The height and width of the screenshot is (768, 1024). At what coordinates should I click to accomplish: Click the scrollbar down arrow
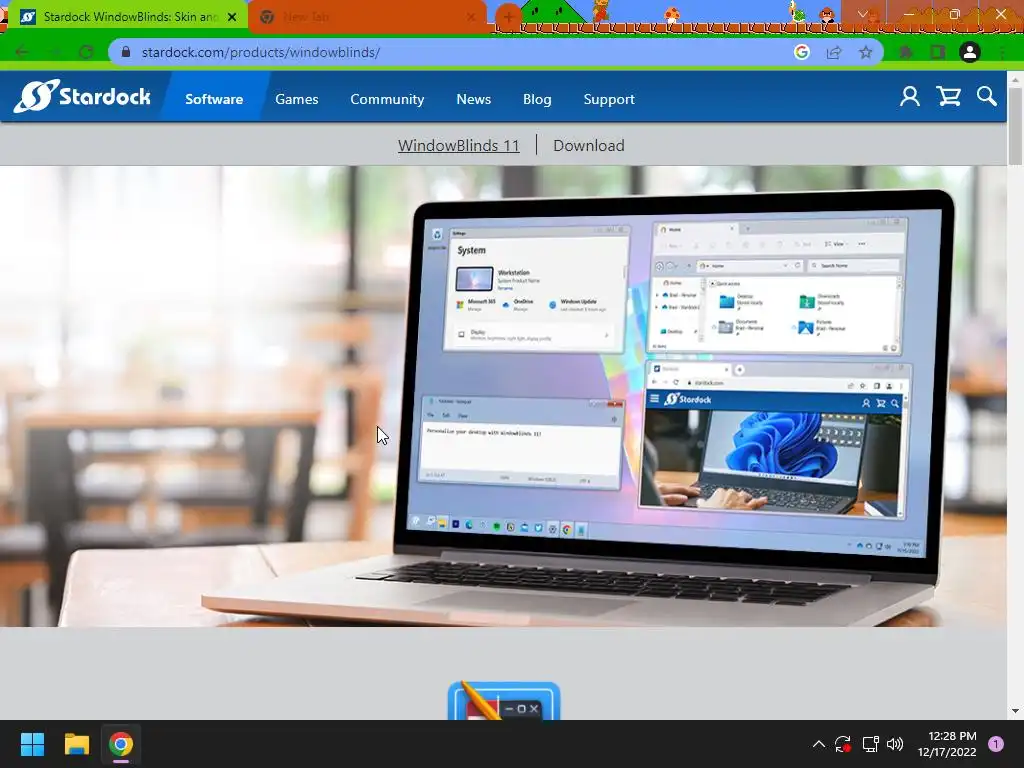tap(1015, 711)
